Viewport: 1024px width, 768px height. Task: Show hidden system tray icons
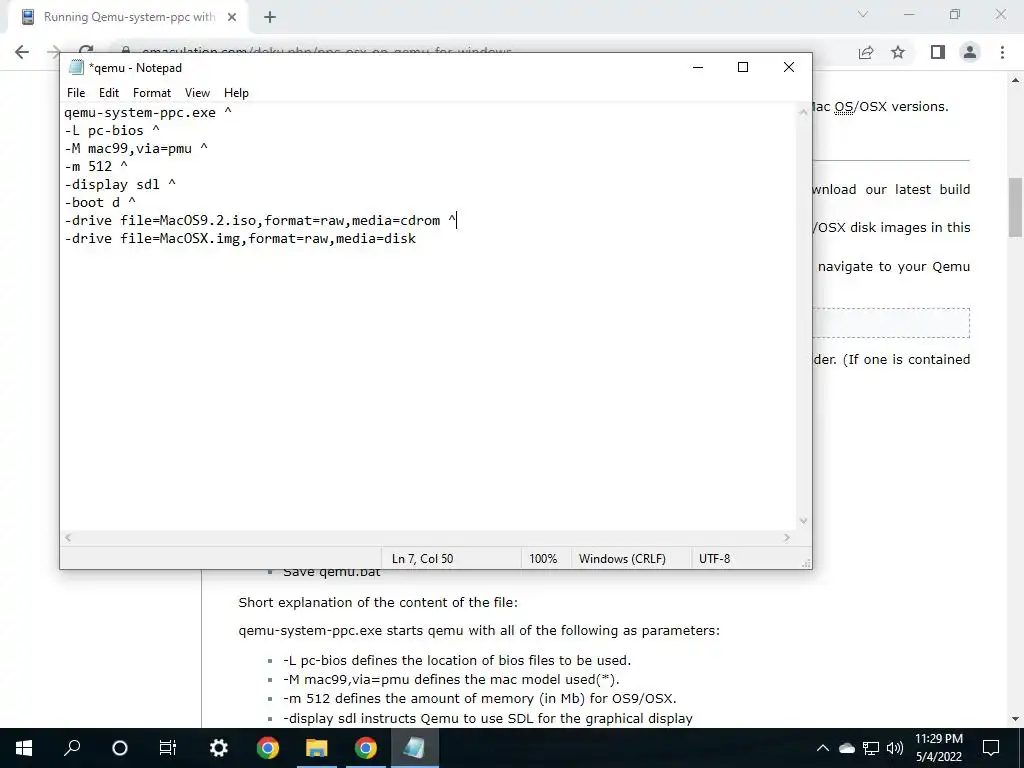(823, 748)
